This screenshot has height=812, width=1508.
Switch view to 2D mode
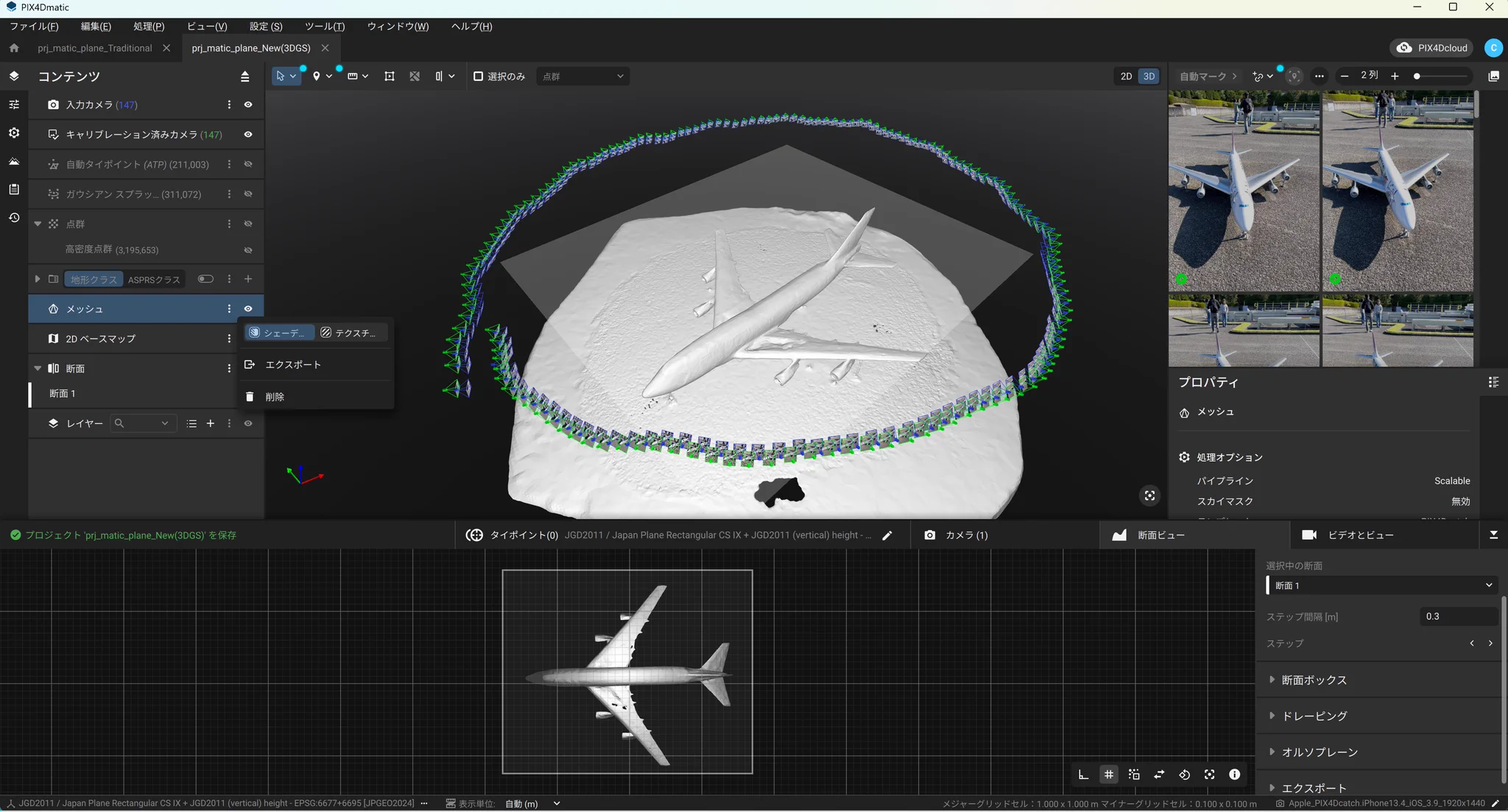tap(1126, 76)
